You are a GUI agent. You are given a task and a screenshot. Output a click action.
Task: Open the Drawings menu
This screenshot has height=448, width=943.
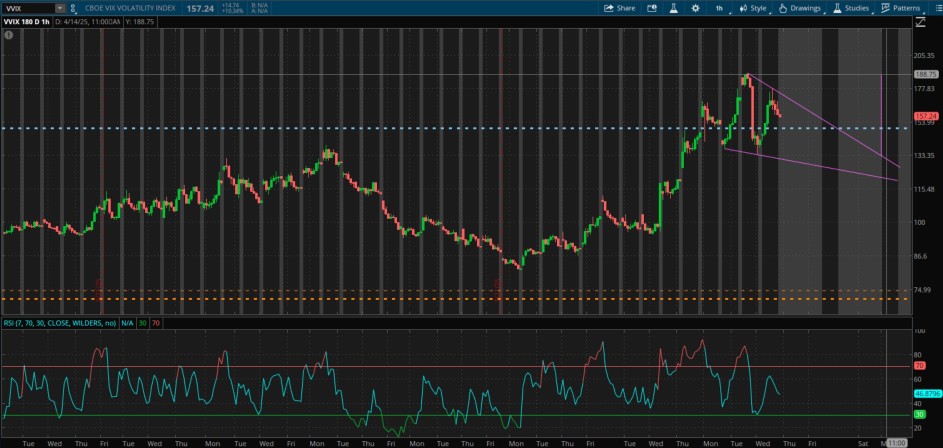point(800,8)
